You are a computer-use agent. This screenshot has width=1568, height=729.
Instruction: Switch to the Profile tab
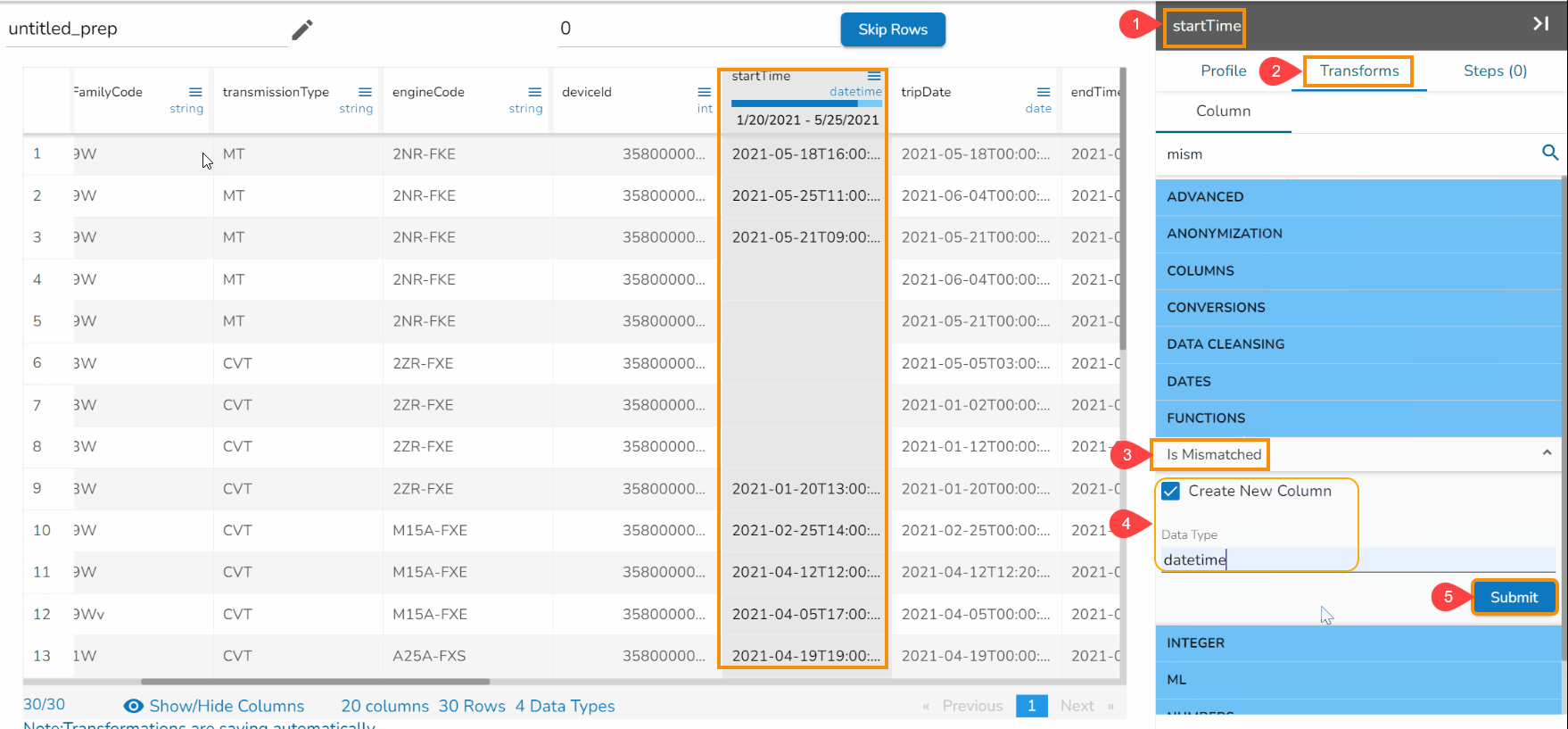pyautogui.click(x=1223, y=70)
